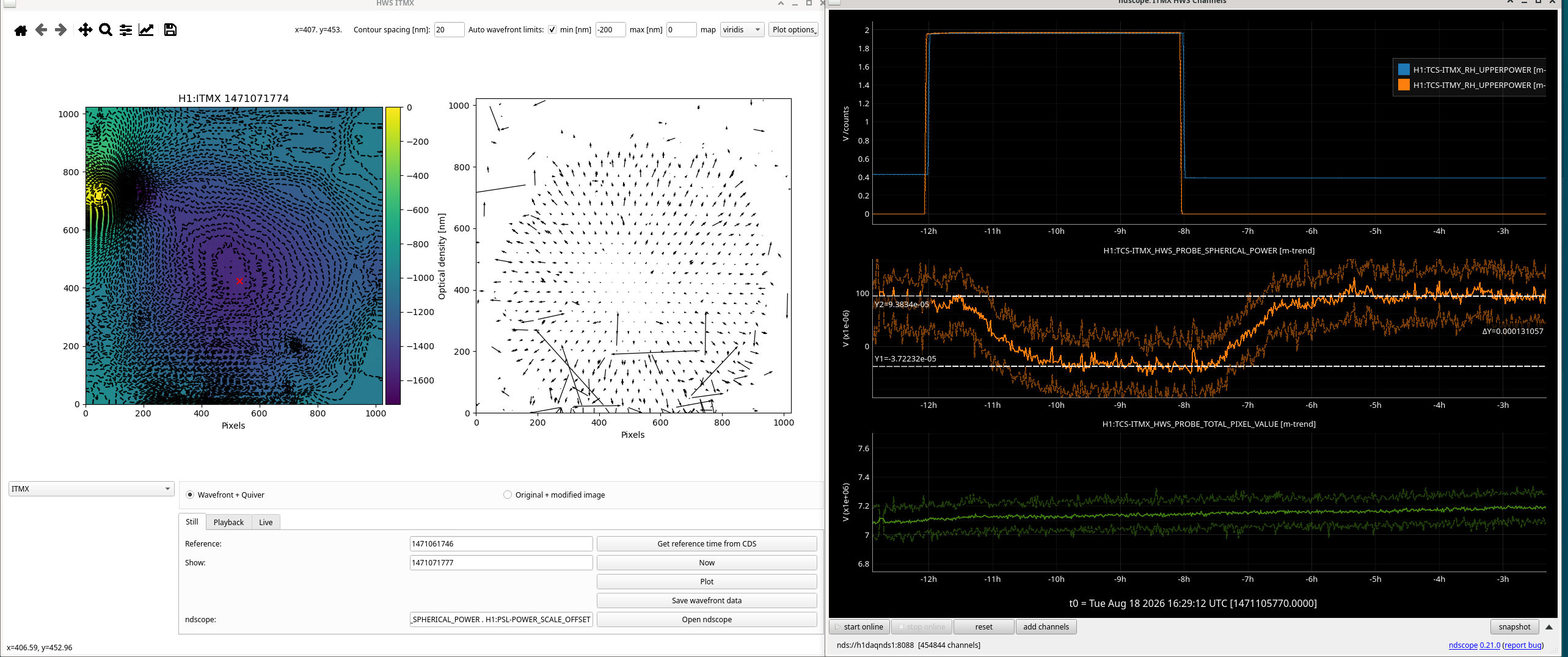This screenshot has height=657, width=1568.
Task: Expand the ITMX optic selector dropdown
Action: coord(92,489)
